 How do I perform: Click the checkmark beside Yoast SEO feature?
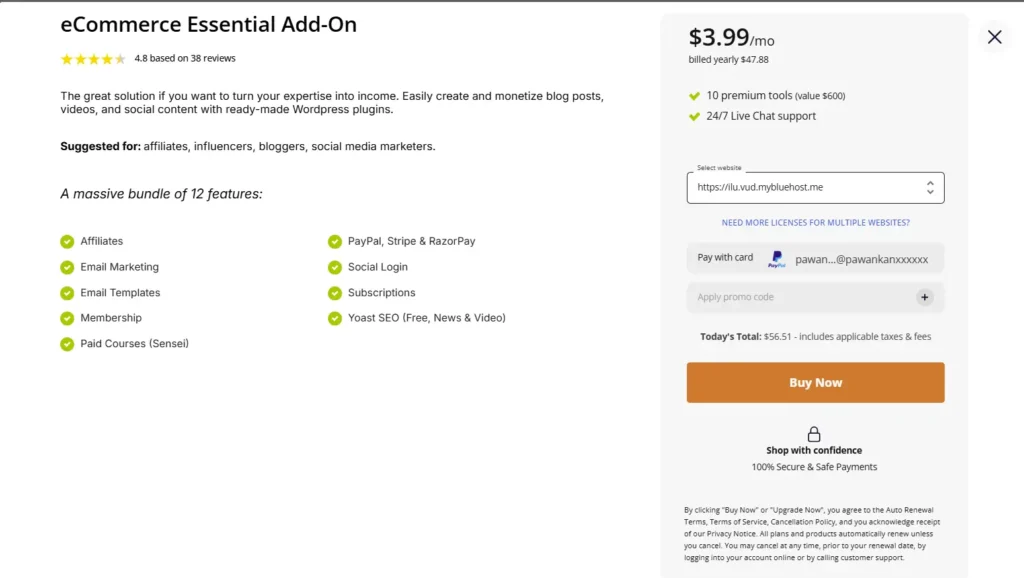tap(335, 317)
